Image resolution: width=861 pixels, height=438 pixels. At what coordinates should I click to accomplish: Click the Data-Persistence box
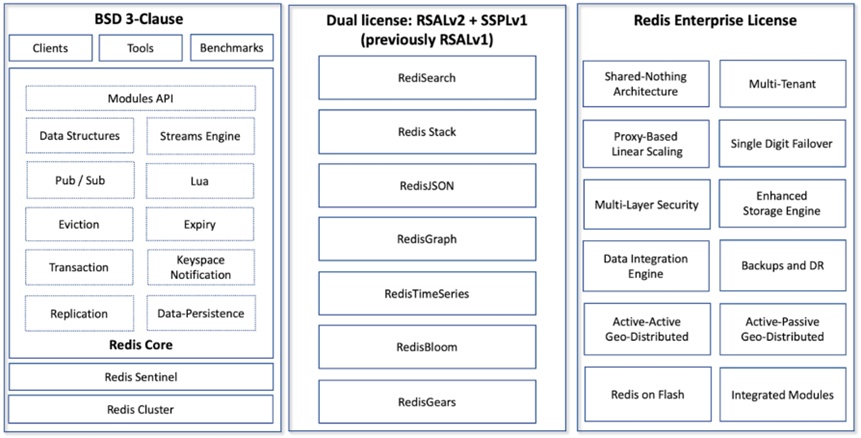200,313
